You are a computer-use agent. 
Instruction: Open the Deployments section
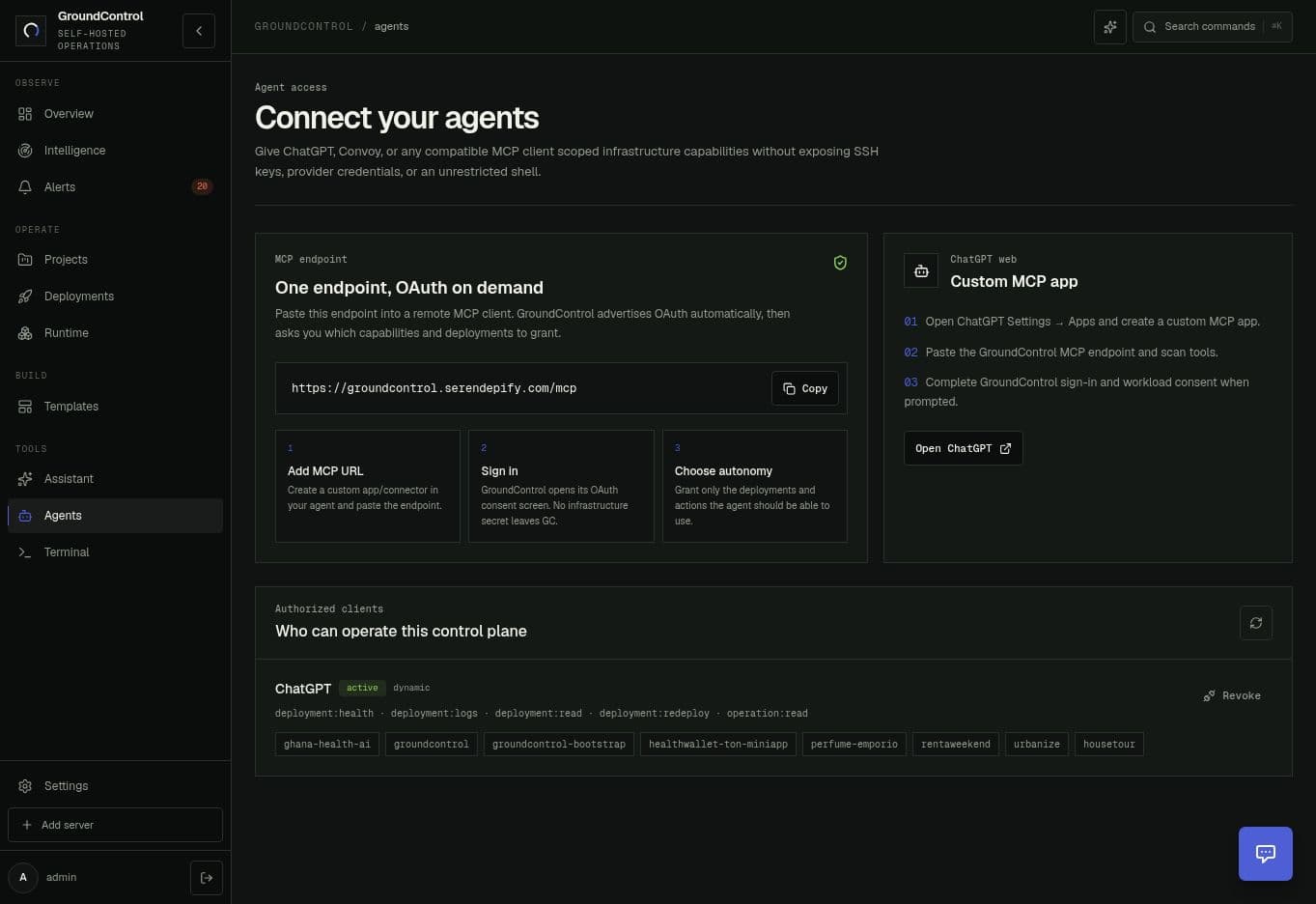tap(115, 297)
